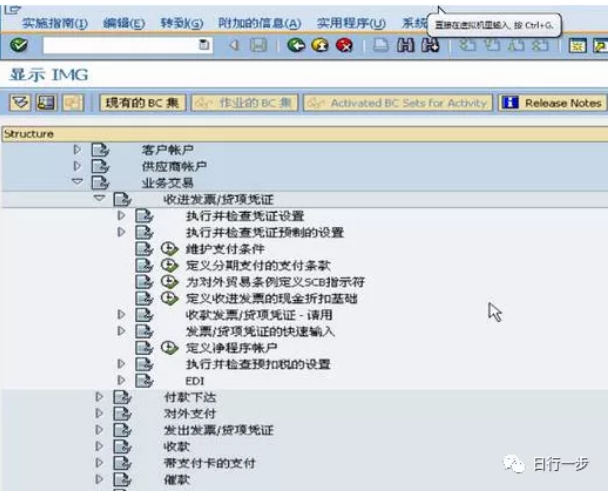The height and width of the screenshot is (493, 611).
Task: Click documentation icon beside 客户帐户
Action: click(100, 150)
